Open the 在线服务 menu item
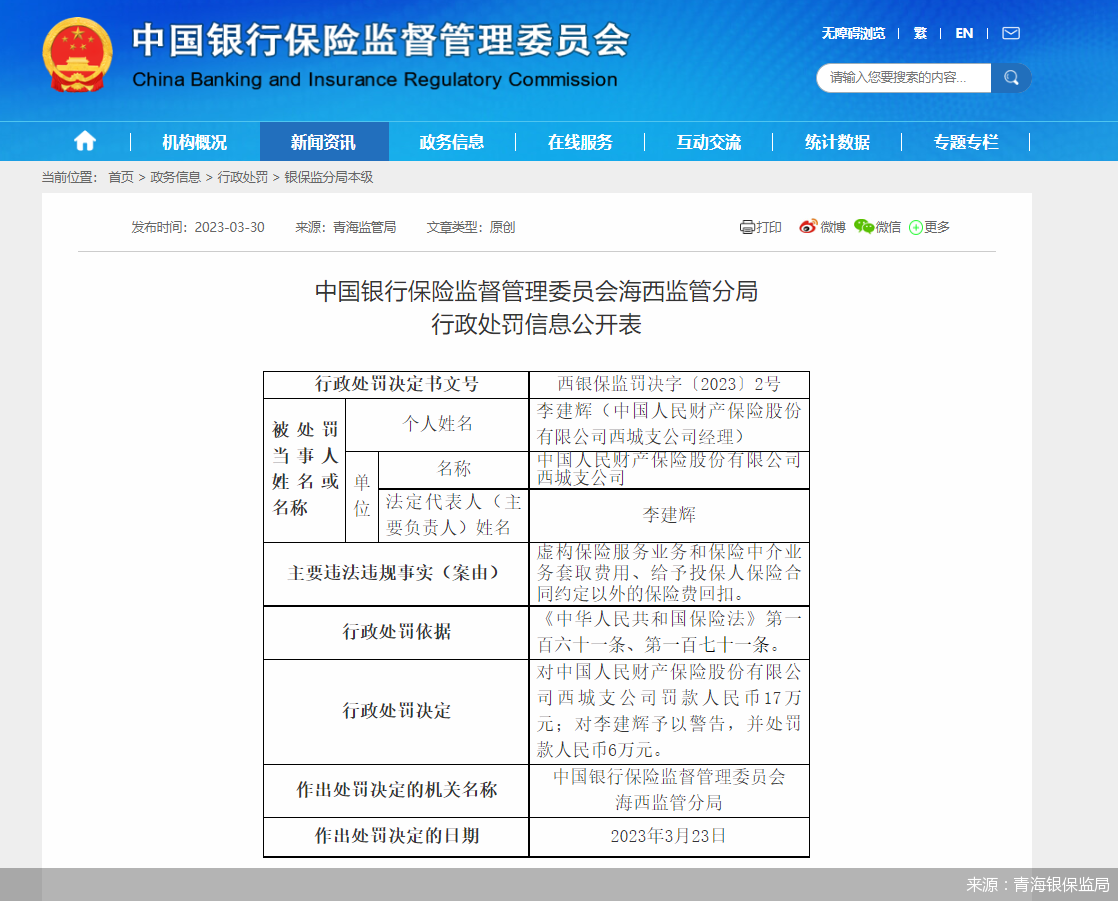The height and width of the screenshot is (901, 1118). [580, 141]
